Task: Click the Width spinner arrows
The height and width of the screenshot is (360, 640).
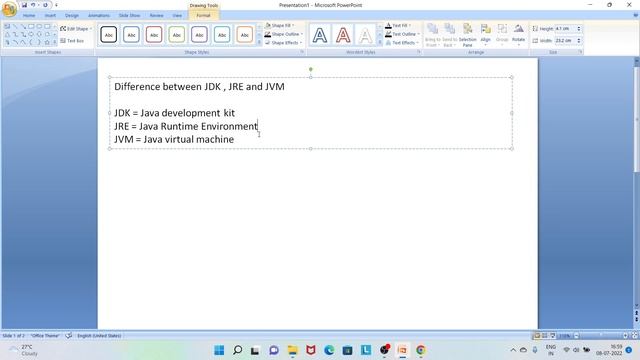Action: 579,40
